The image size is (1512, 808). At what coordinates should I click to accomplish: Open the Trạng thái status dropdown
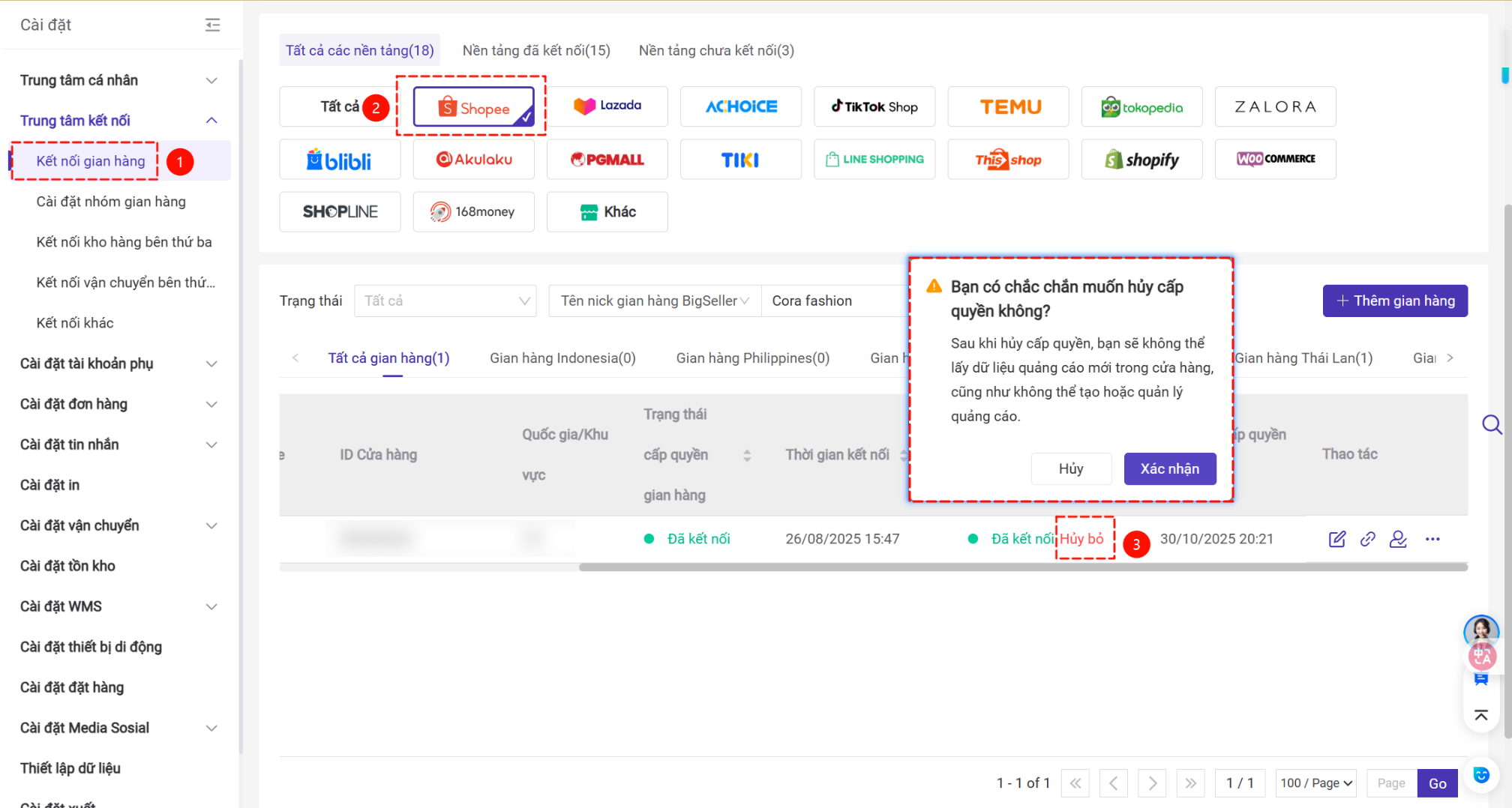coord(445,301)
